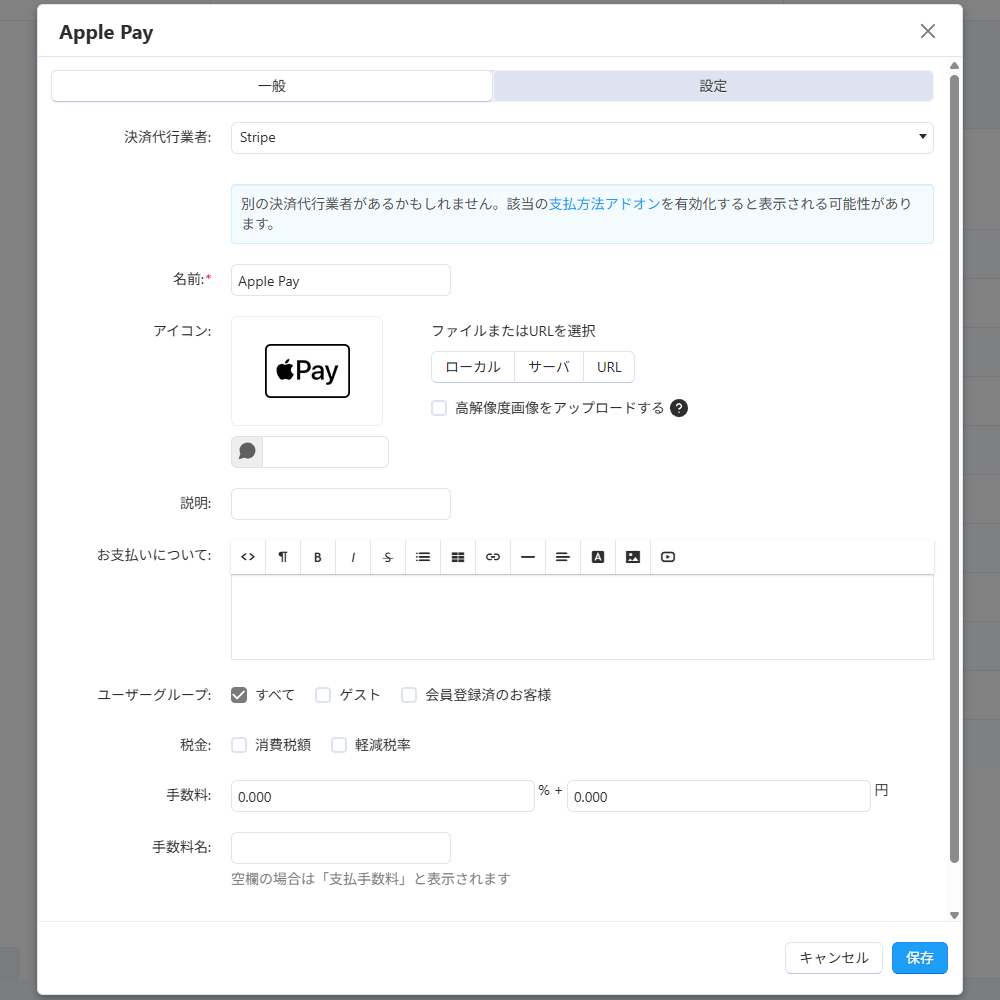The image size is (1000, 1000).
Task: Click the icon alt text input field
Action: pyautogui.click(x=325, y=452)
